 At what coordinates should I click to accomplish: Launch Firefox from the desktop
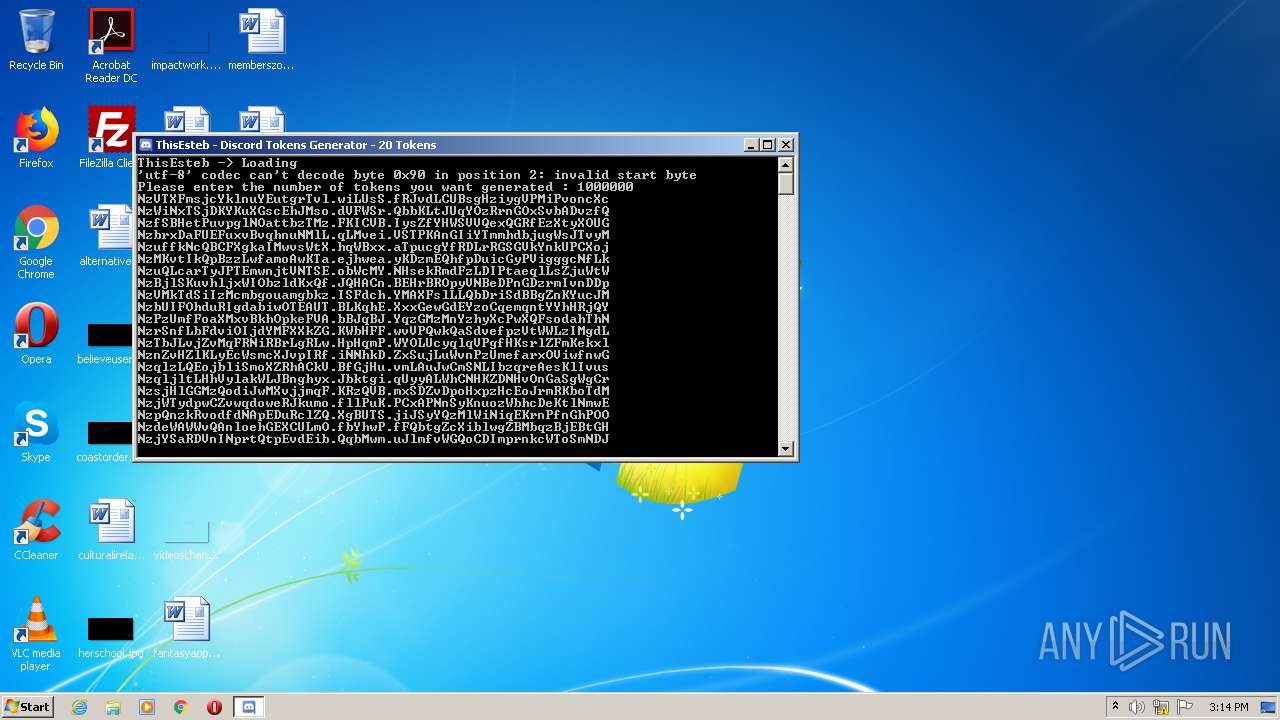36,138
